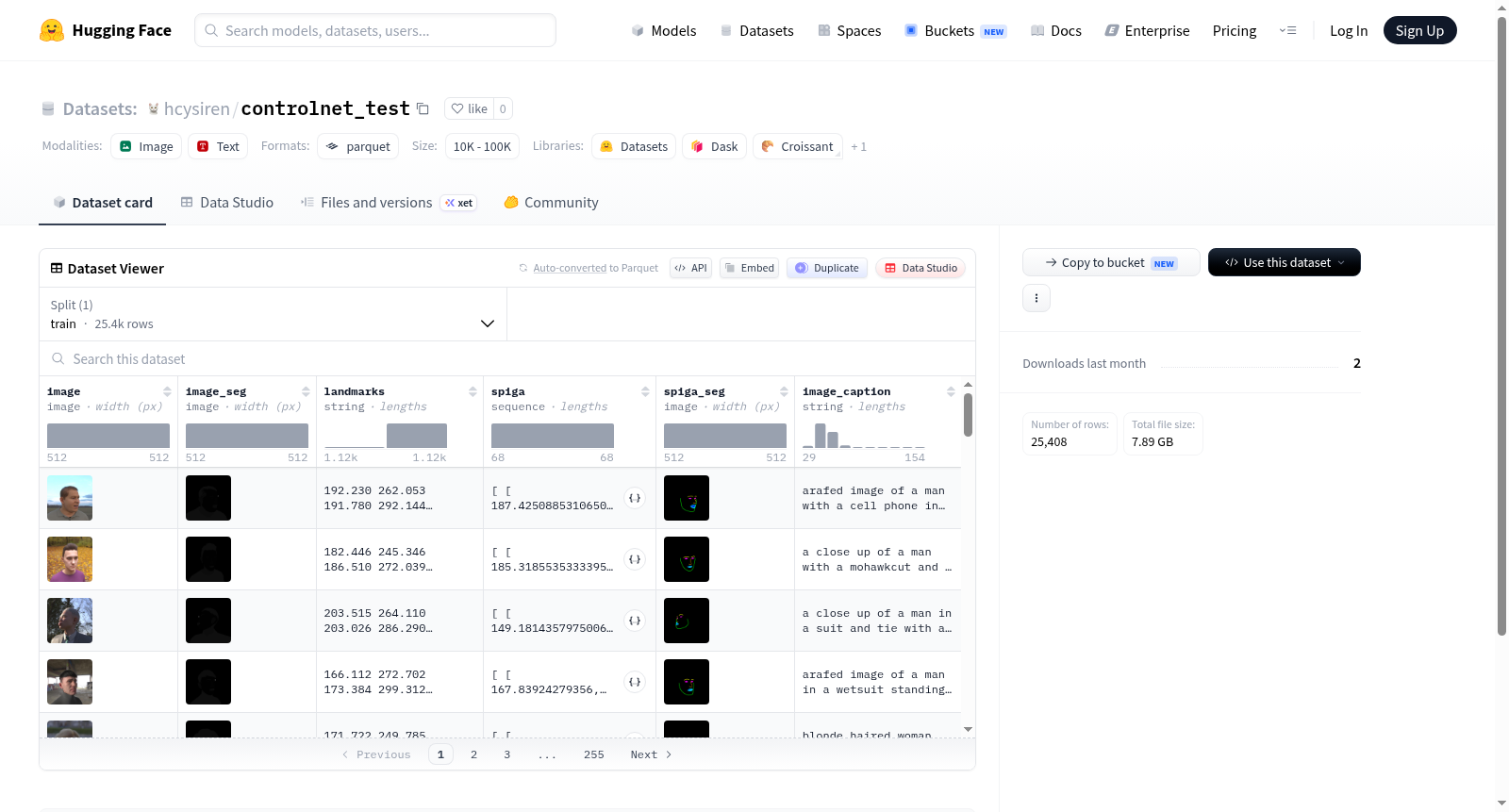
Task: Open Buckets from the navigation bar
Action: pos(955,31)
